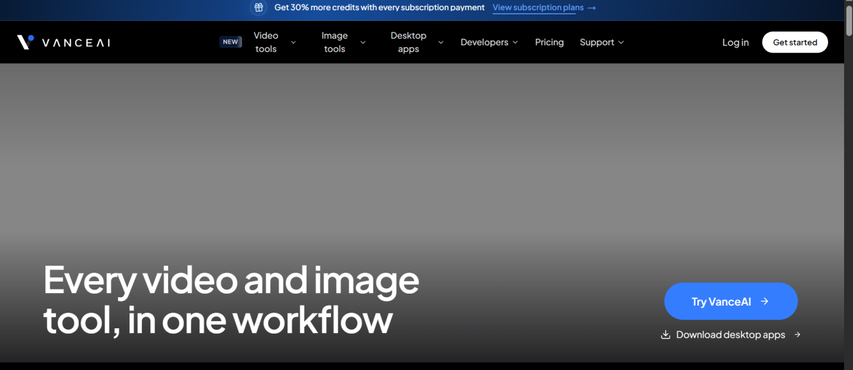Image resolution: width=853 pixels, height=370 pixels.
Task: Click the arrow inside Try VanceAI button
Action: (764, 301)
